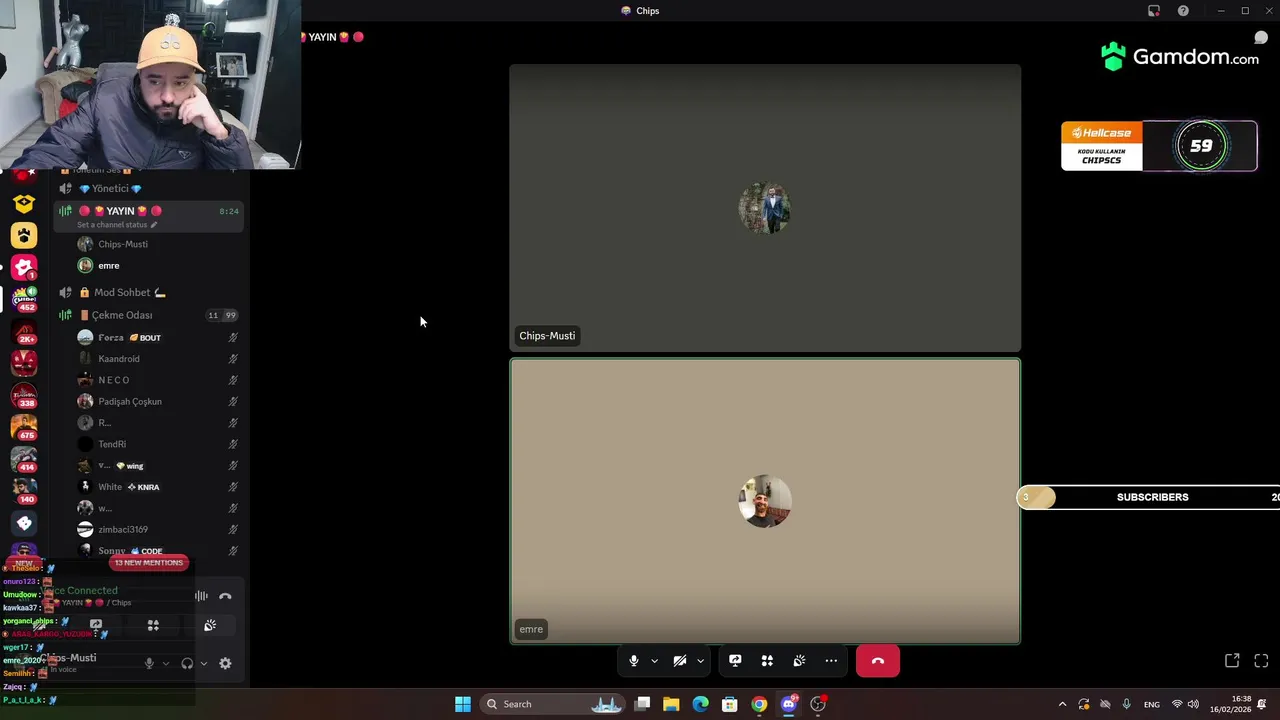Click Gamdom.com logo

[x=1179, y=57]
